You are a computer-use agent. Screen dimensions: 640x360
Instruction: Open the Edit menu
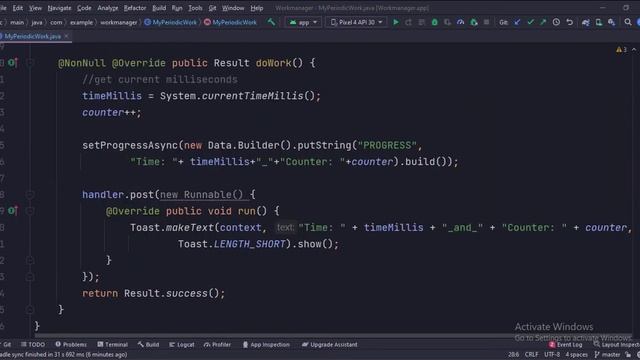17,8
